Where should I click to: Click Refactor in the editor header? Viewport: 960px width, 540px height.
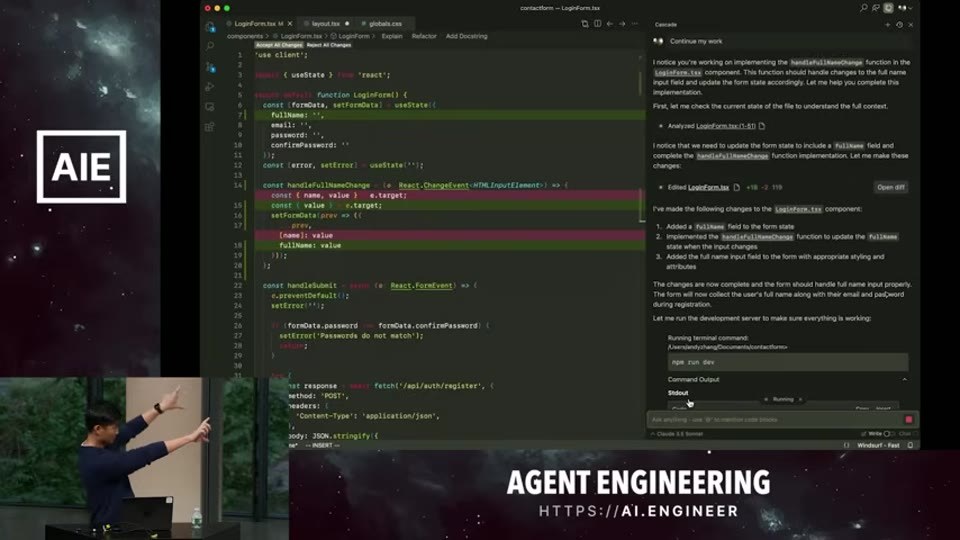click(424, 36)
